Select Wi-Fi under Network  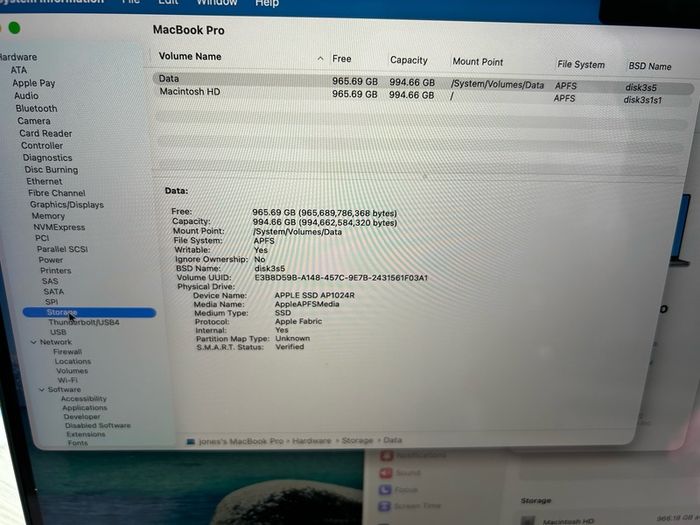click(67, 380)
